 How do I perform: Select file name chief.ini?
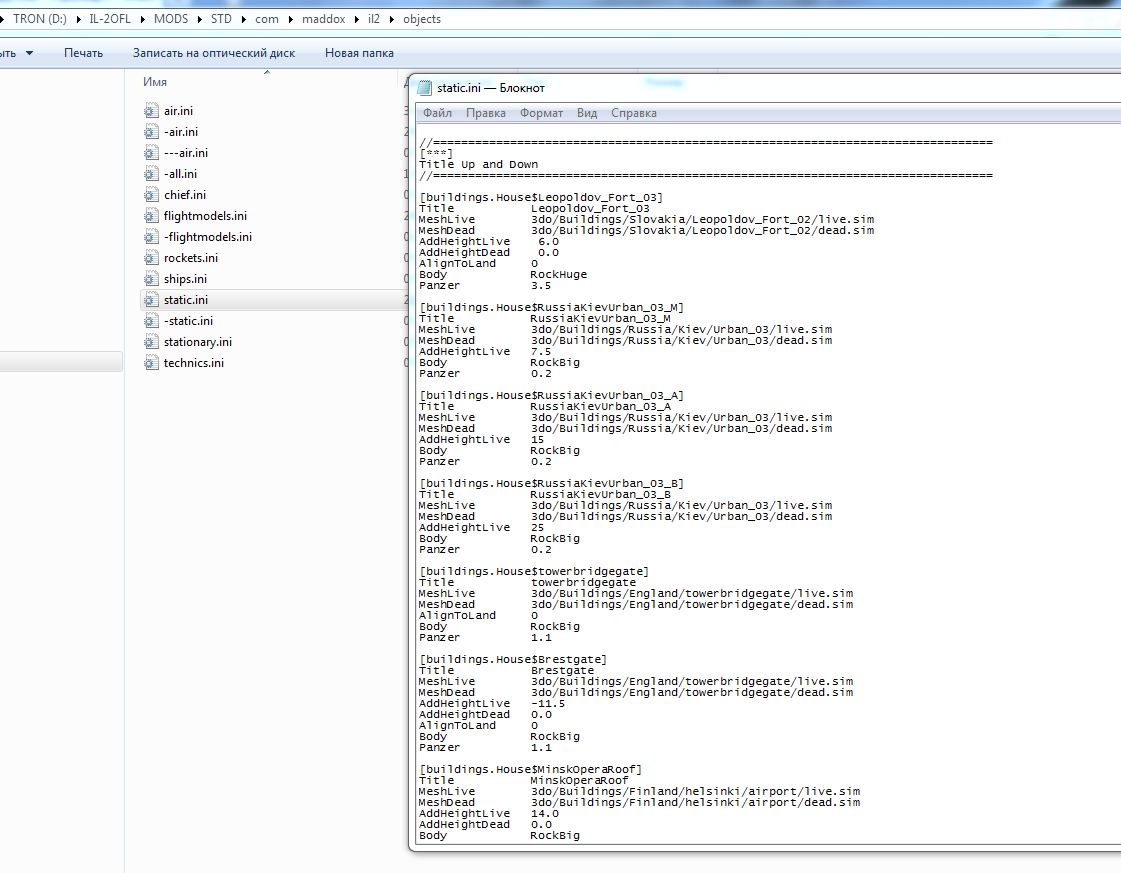184,194
